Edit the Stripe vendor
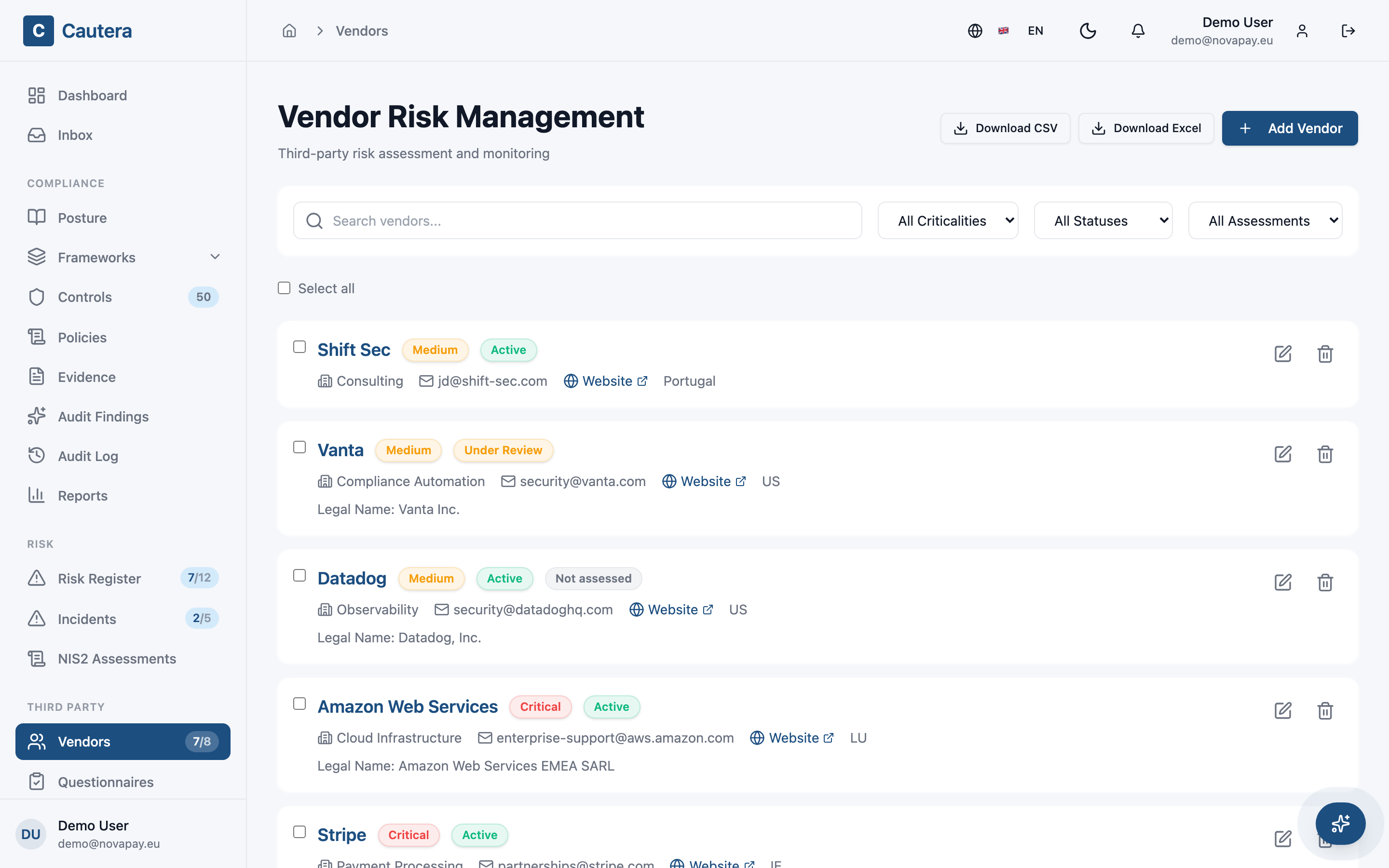 (x=1283, y=839)
